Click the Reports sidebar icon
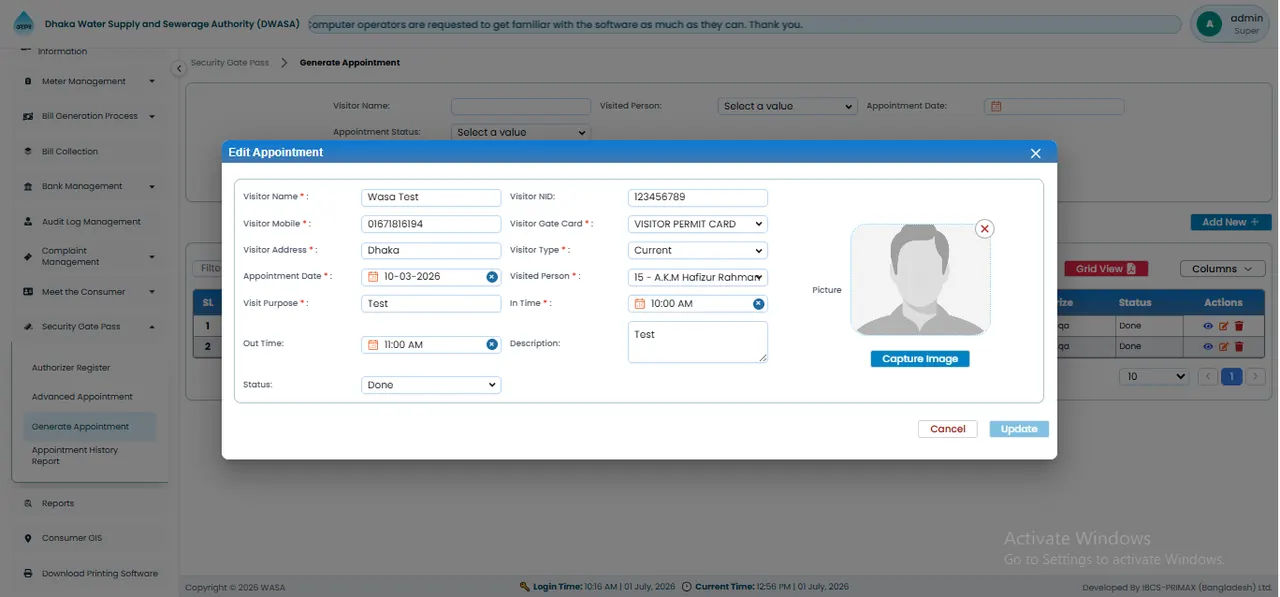 coord(28,504)
